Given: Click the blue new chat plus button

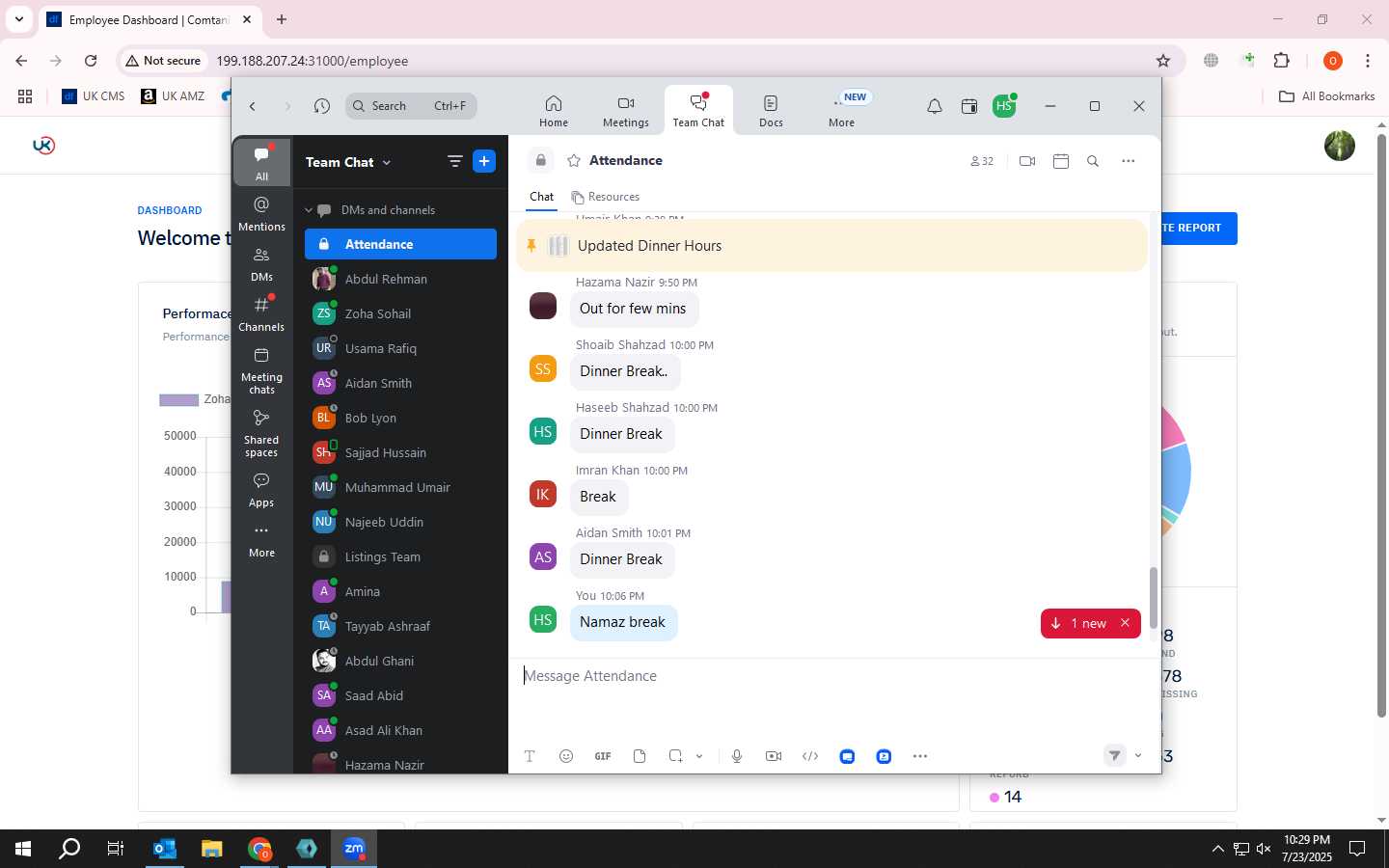Looking at the screenshot, I should click(x=484, y=161).
